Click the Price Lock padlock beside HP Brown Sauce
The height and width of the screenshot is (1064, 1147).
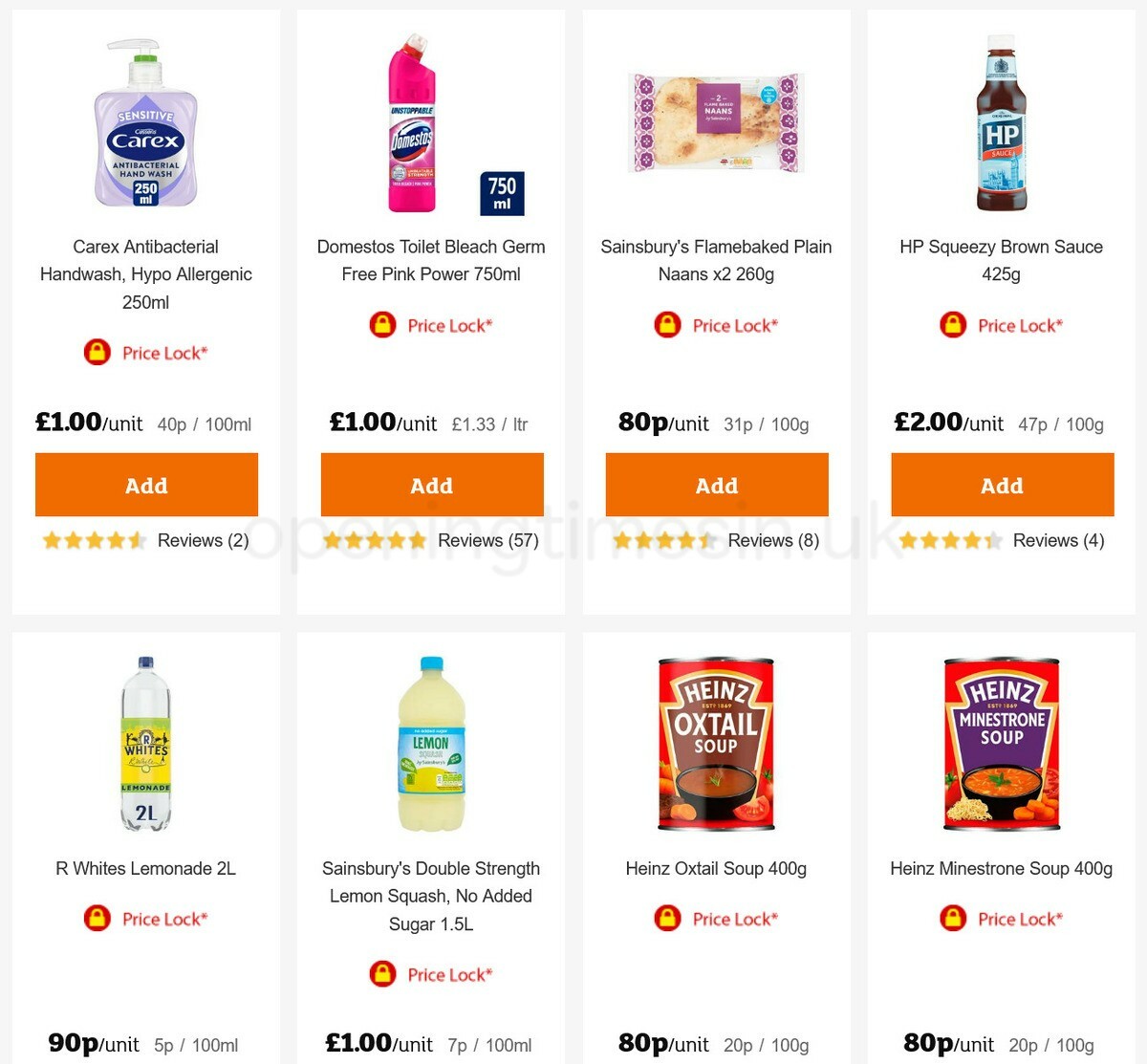coord(952,325)
